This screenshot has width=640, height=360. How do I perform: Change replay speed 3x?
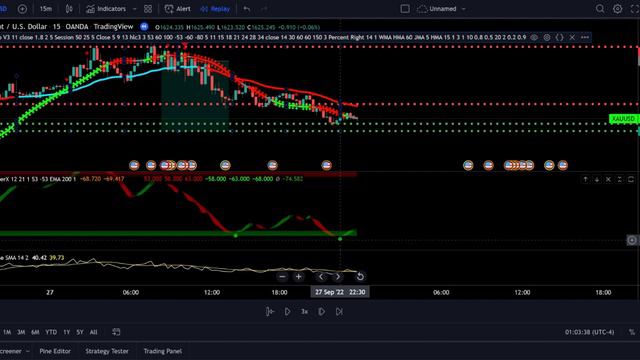304,311
